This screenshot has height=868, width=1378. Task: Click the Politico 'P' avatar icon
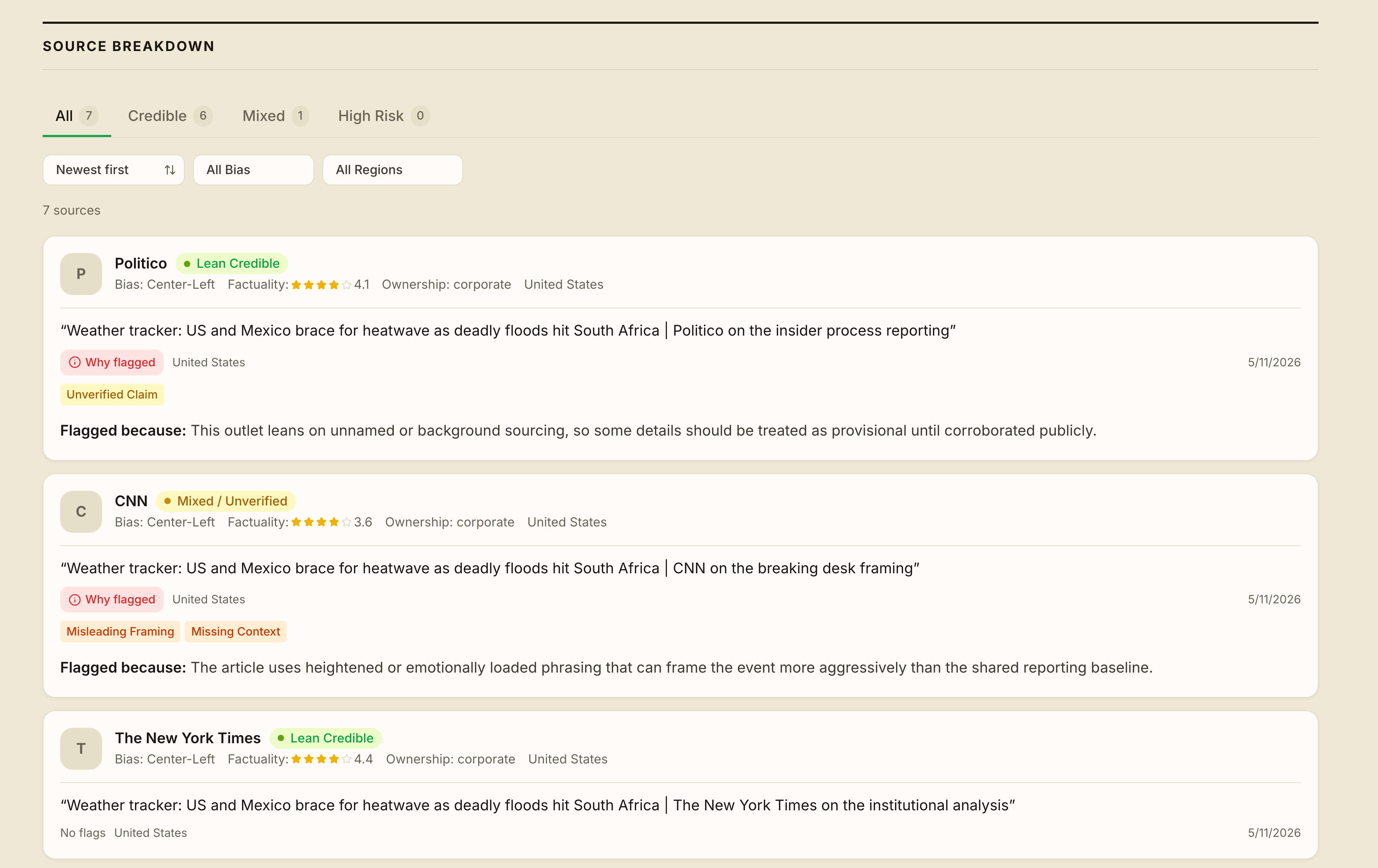[x=81, y=274]
